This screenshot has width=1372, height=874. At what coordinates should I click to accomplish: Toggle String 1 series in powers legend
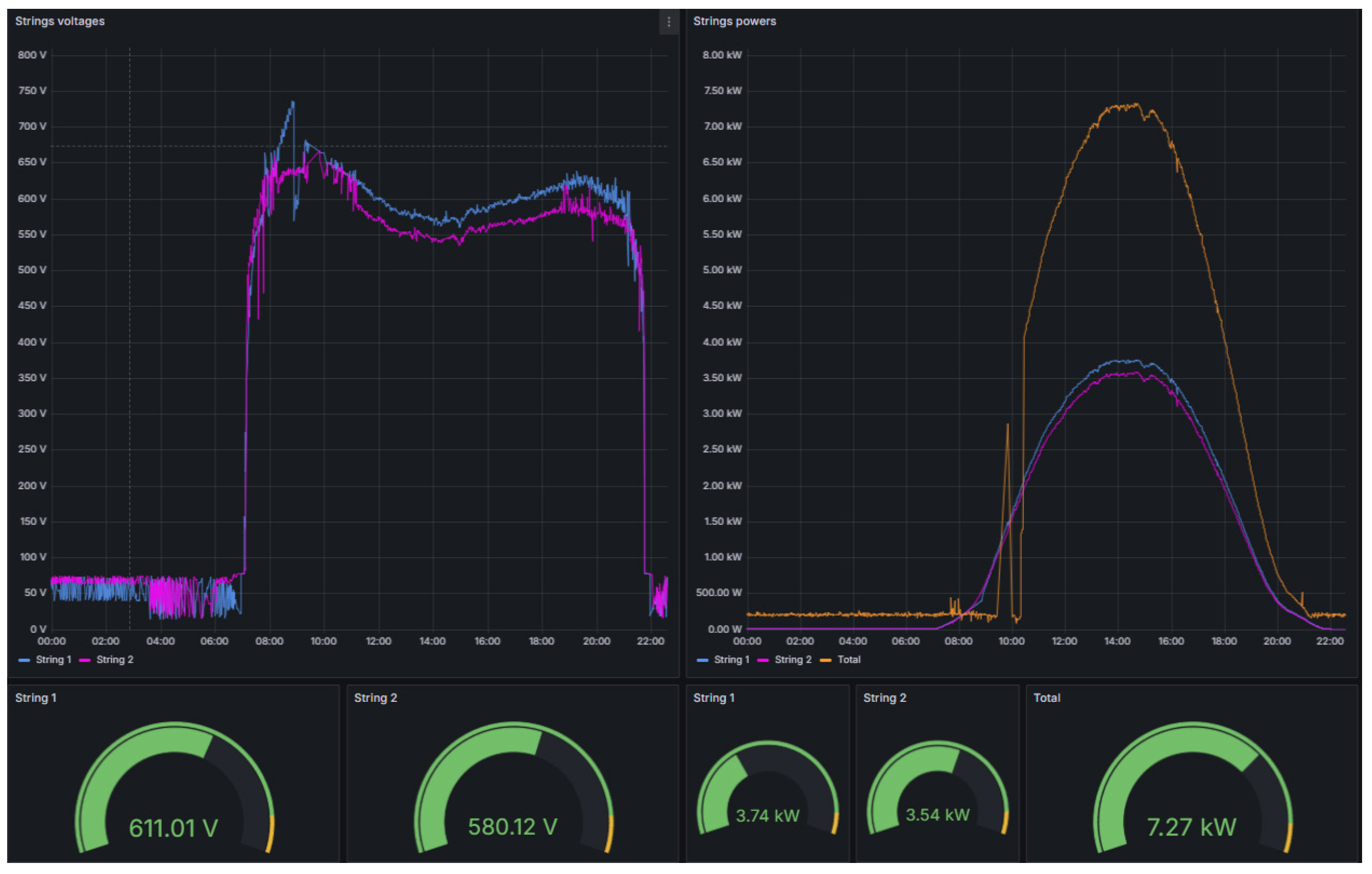coord(731,659)
